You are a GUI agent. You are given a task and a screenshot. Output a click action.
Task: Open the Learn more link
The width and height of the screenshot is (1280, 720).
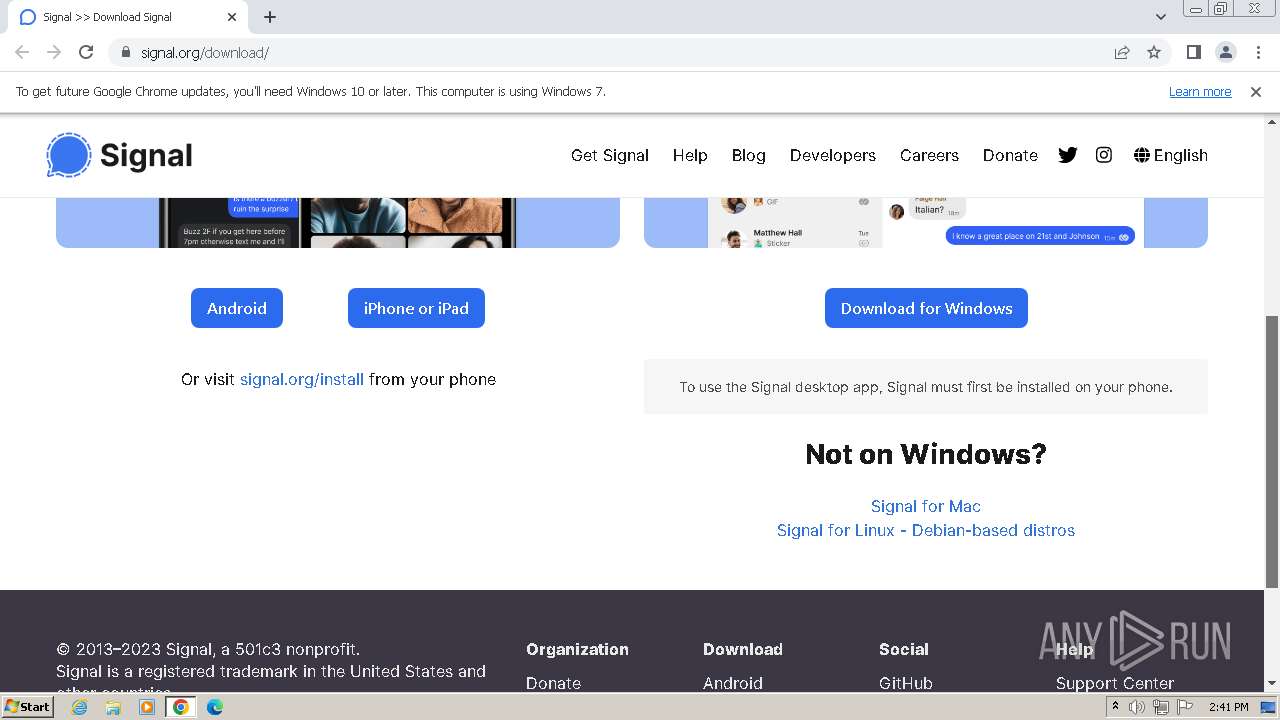coord(1200,91)
